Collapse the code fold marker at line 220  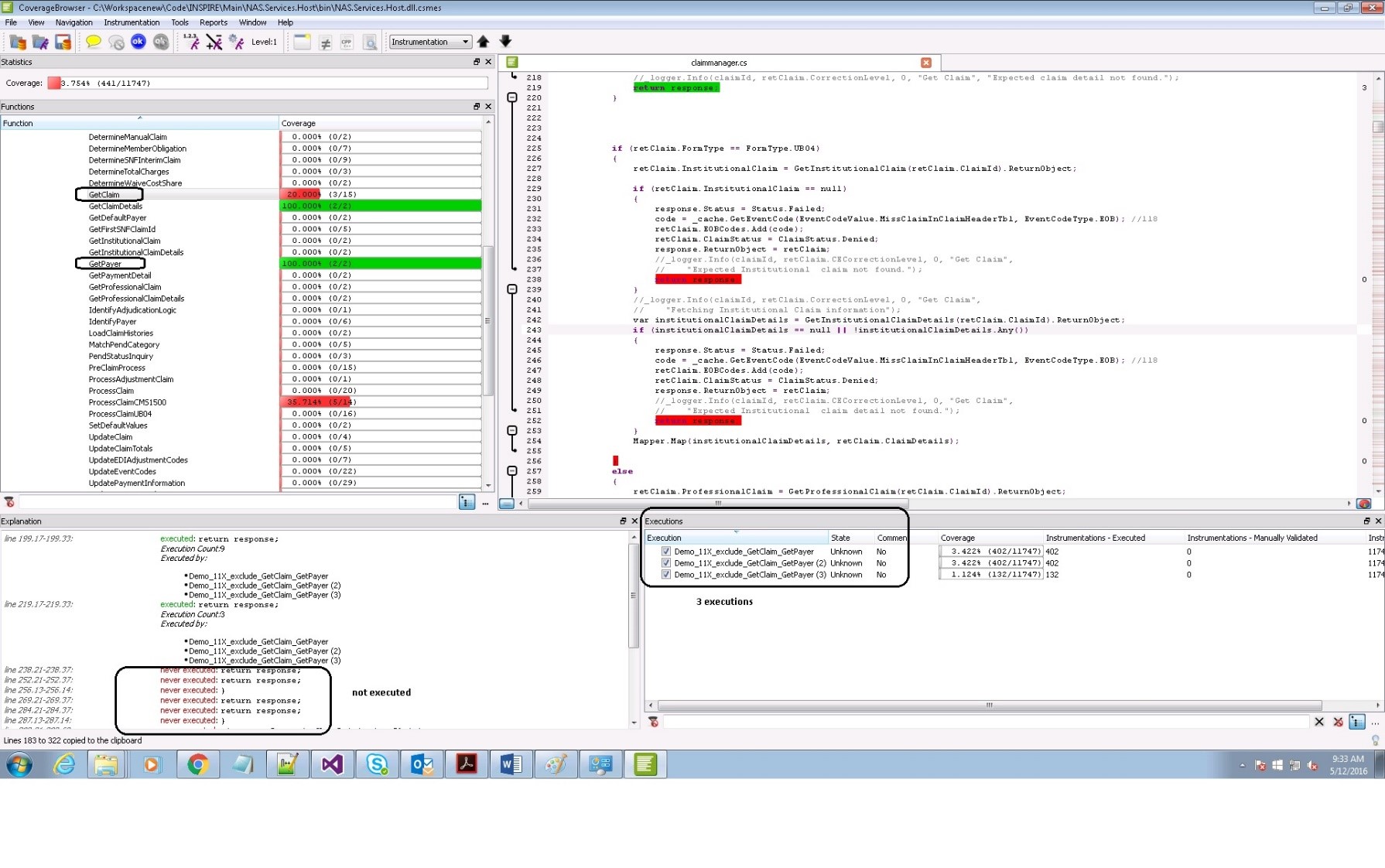511,97
